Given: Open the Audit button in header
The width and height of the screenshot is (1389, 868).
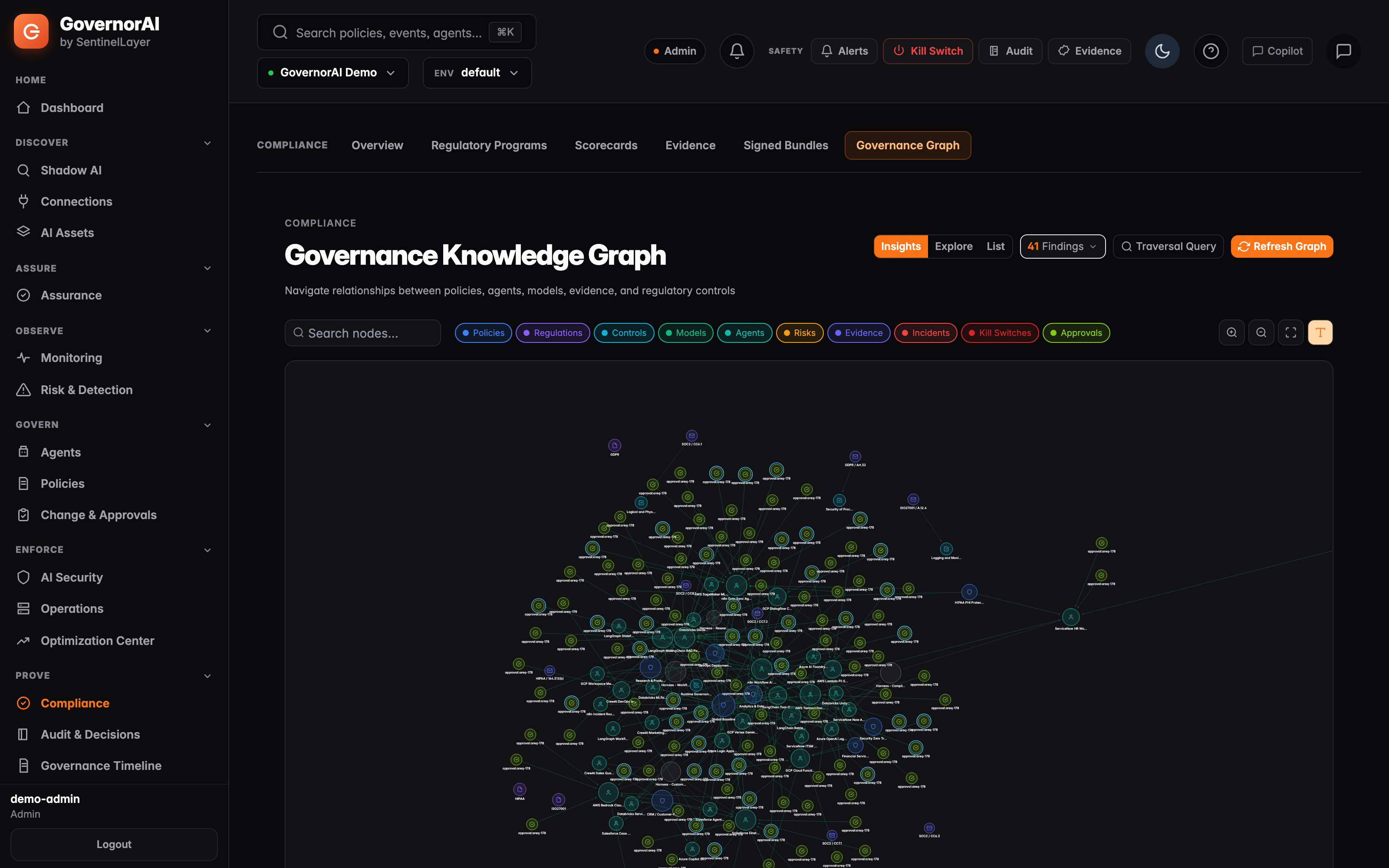Looking at the screenshot, I should (1010, 51).
